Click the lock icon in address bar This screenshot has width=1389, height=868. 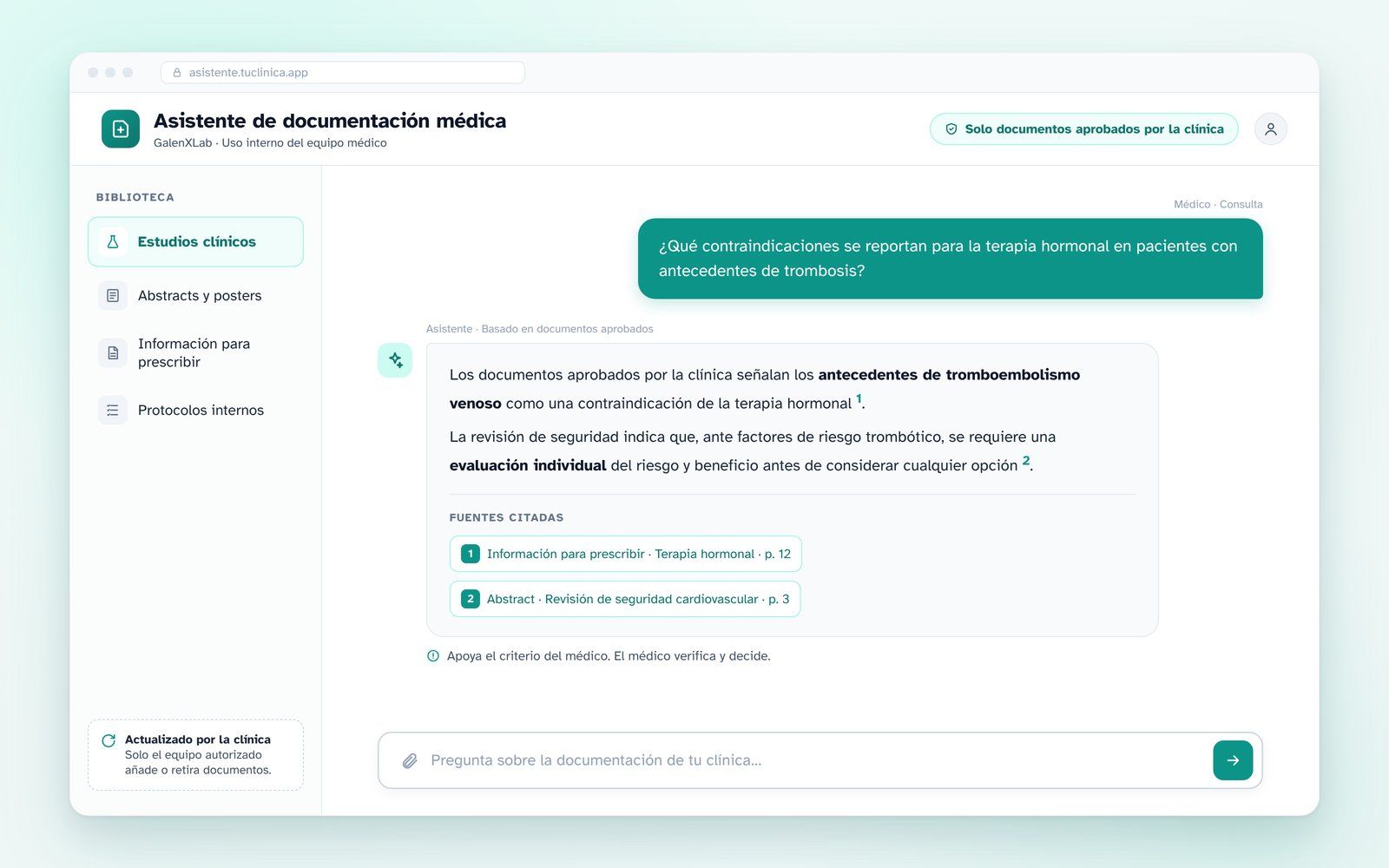click(x=177, y=73)
